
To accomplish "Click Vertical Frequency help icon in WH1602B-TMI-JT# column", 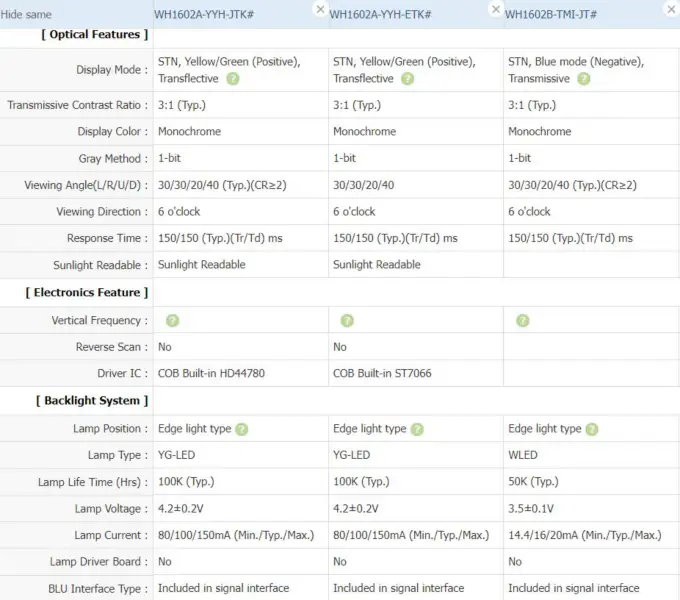I will pyautogui.click(x=523, y=321).
